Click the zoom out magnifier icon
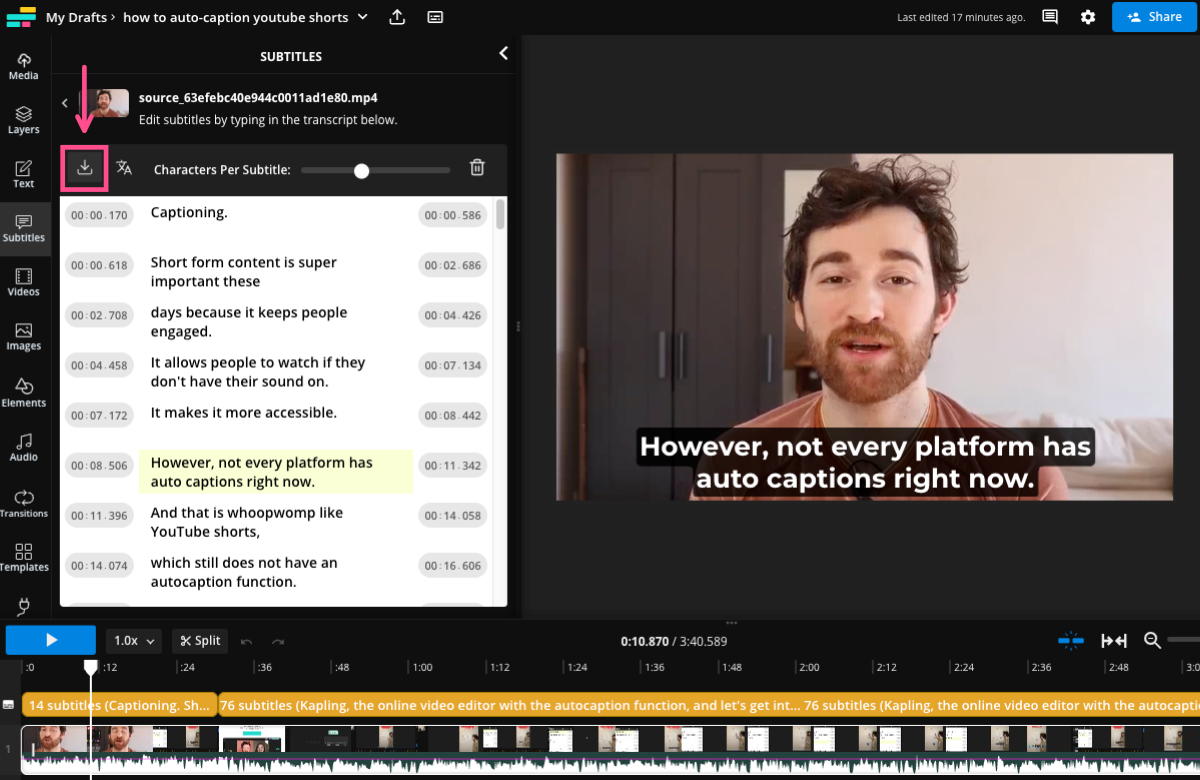The width and height of the screenshot is (1200, 780). (x=1152, y=640)
